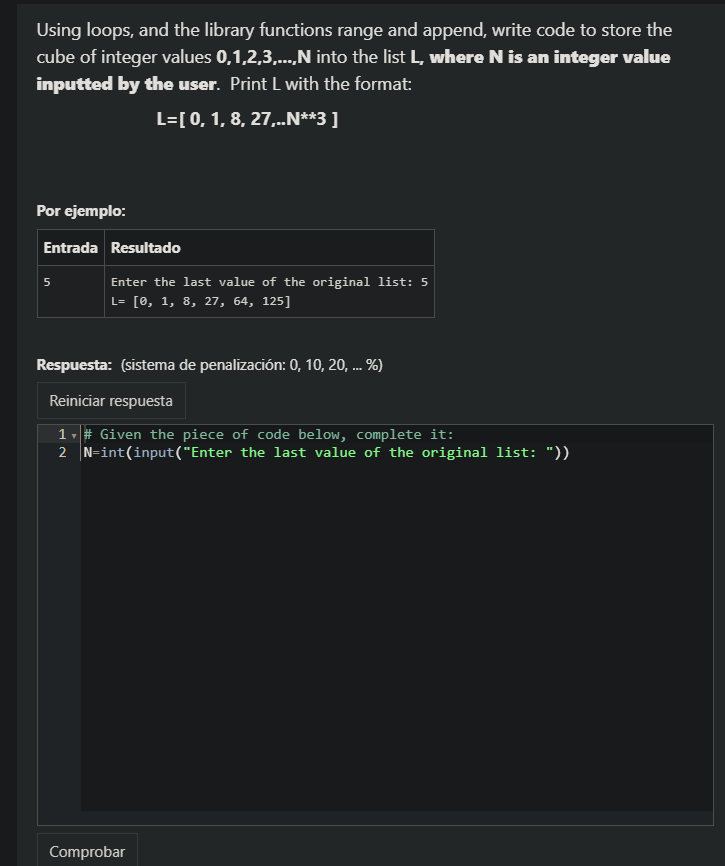Screen dimensions: 725x866
Task: Select line number 2 in the gutter
Action: (62, 452)
